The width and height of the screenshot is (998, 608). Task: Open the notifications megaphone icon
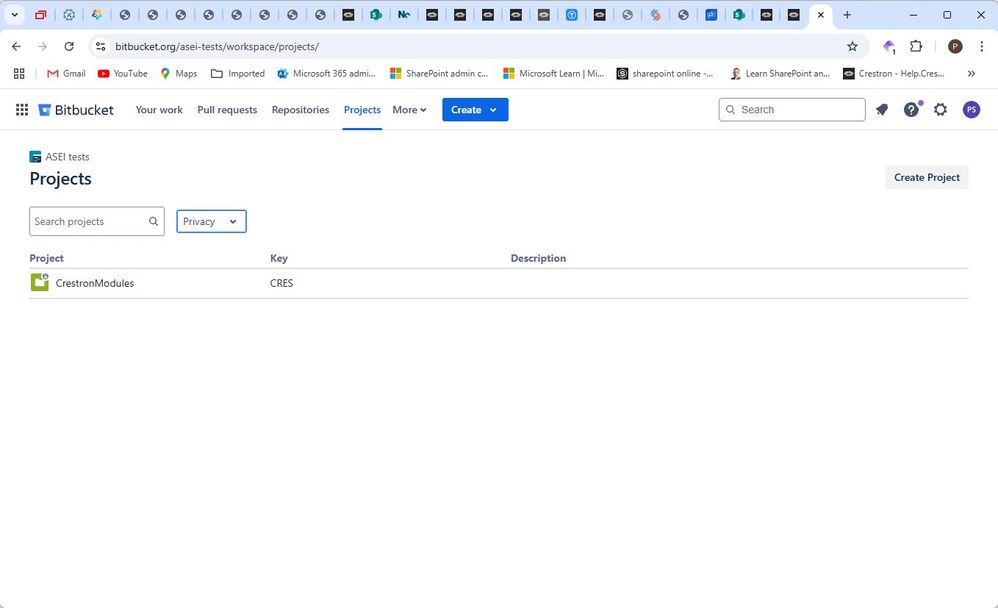[882, 110]
